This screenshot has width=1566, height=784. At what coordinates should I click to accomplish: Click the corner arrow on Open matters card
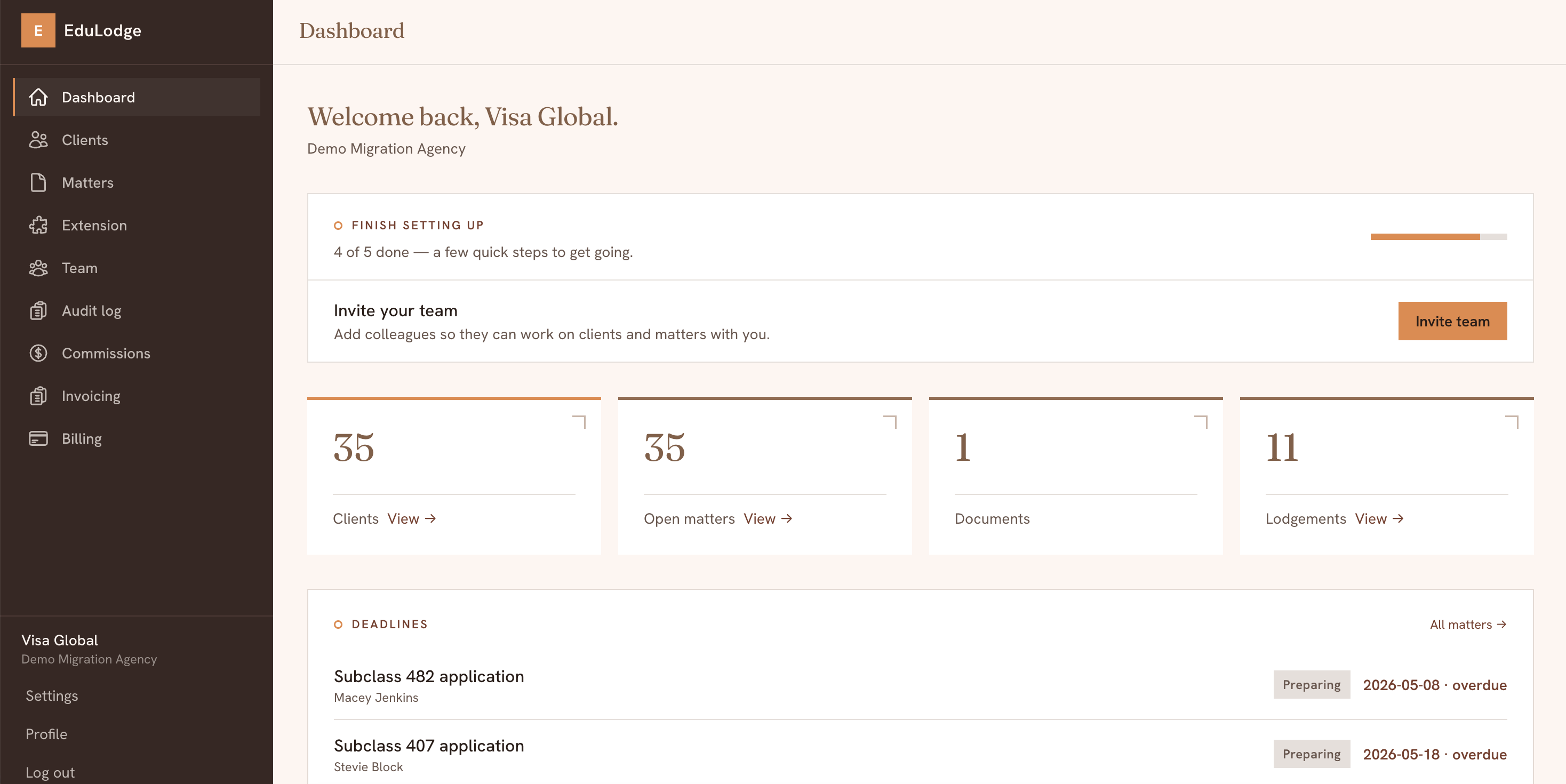[890, 422]
